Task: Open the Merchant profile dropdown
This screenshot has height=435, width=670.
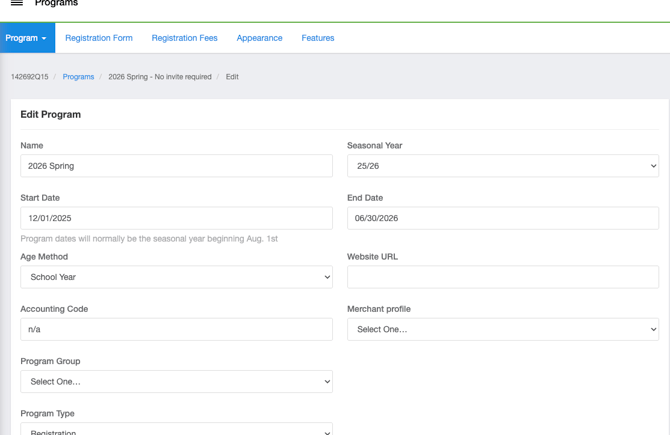Action: (x=502, y=329)
